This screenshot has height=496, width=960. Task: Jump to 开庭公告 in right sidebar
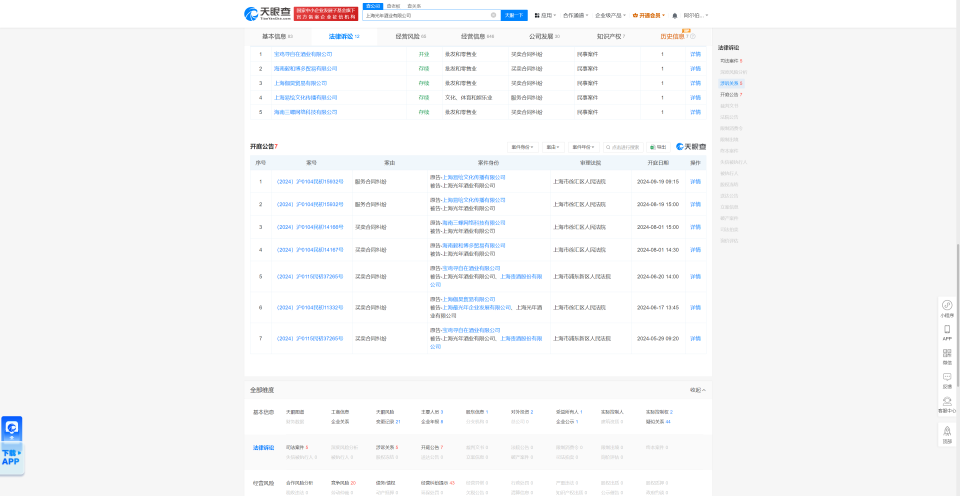[x=731, y=95]
